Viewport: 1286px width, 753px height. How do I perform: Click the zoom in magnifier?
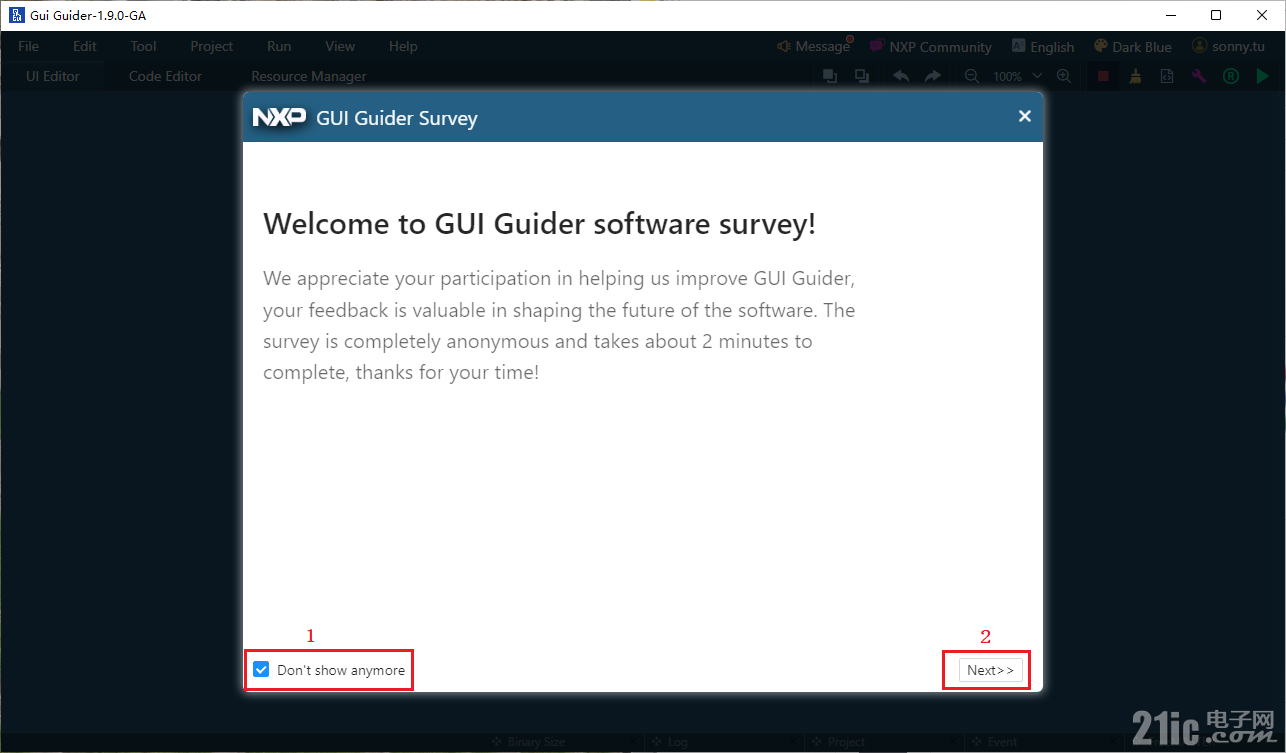click(1063, 76)
